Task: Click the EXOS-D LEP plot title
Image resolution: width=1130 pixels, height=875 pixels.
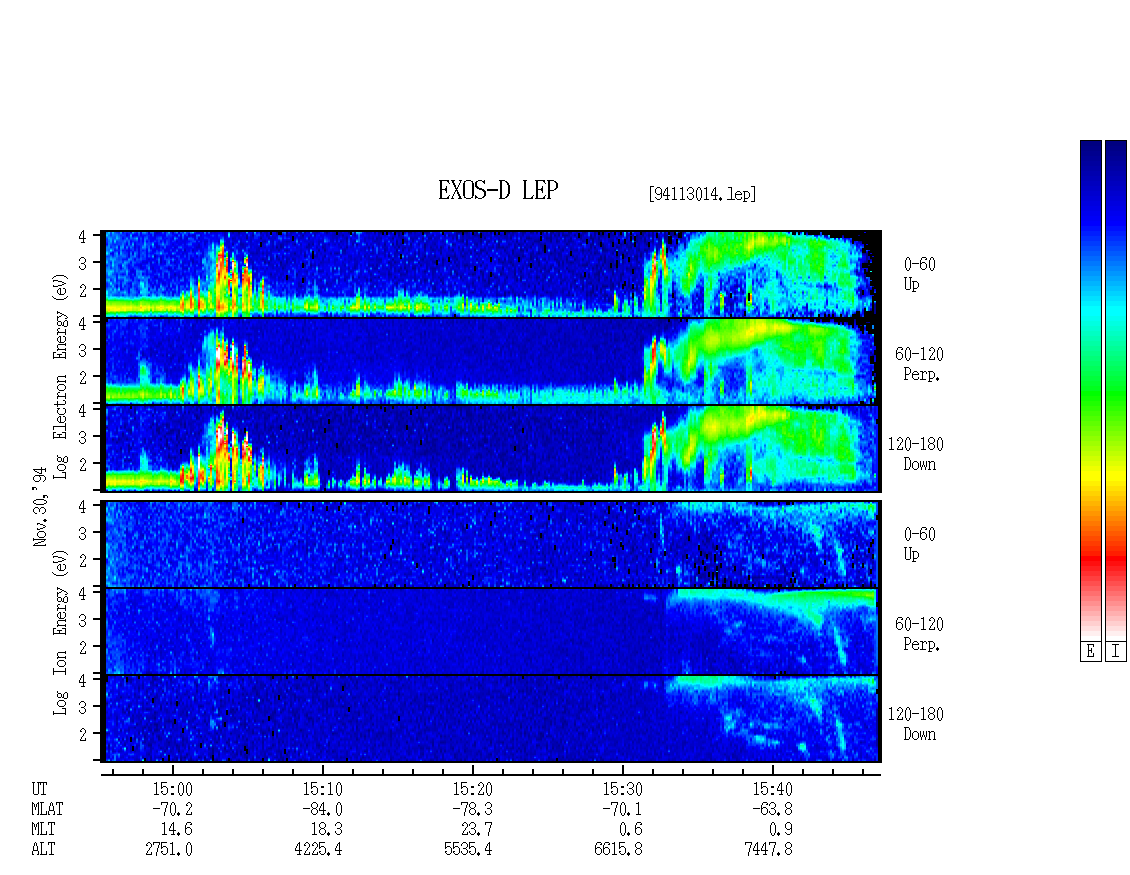Action: pyautogui.click(x=498, y=190)
